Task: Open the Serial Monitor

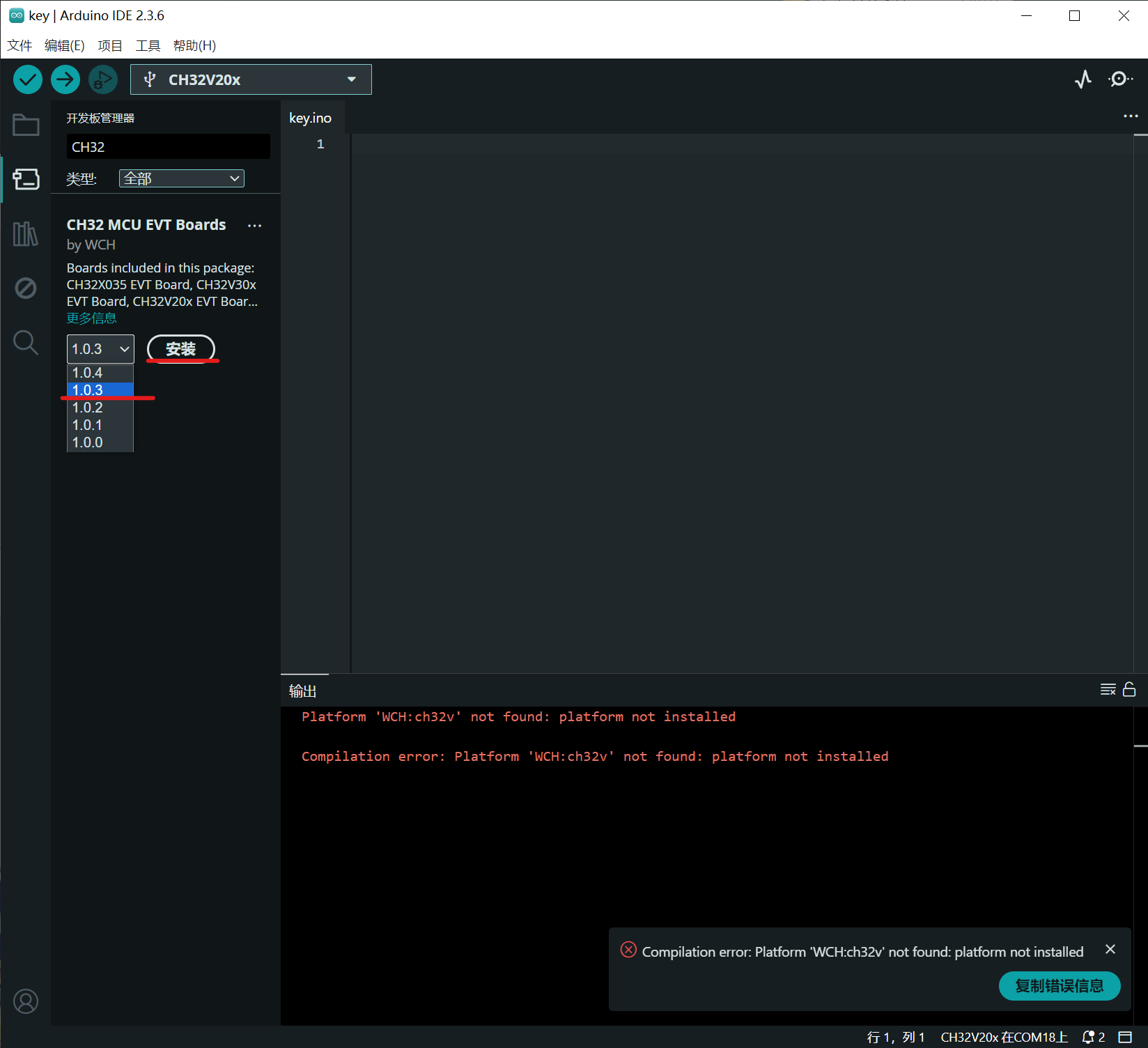Action: tap(1119, 79)
